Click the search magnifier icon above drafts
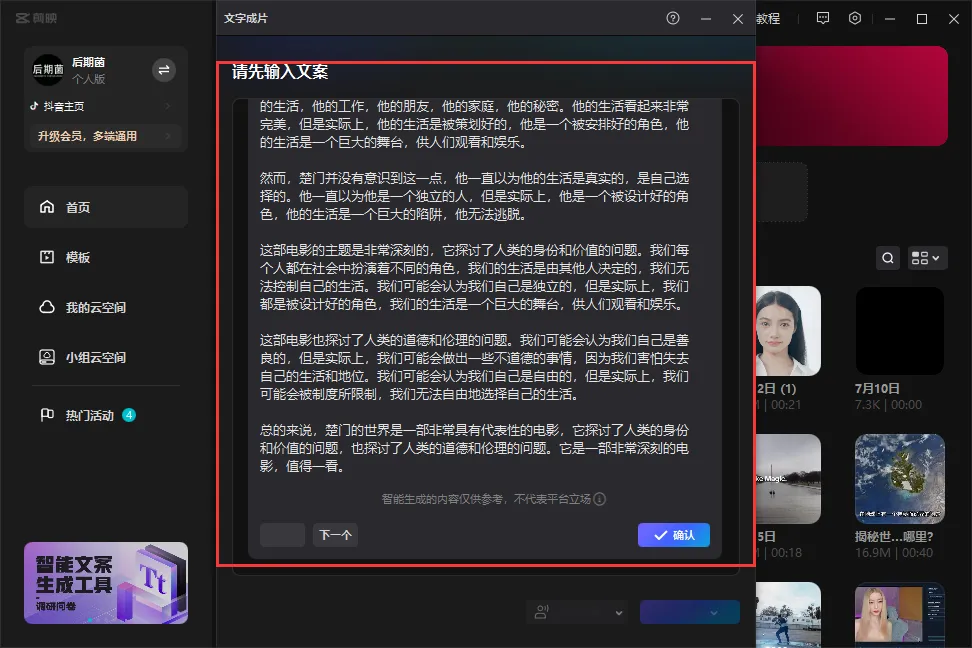Viewport: 972px width, 648px height. pyautogui.click(x=888, y=258)
